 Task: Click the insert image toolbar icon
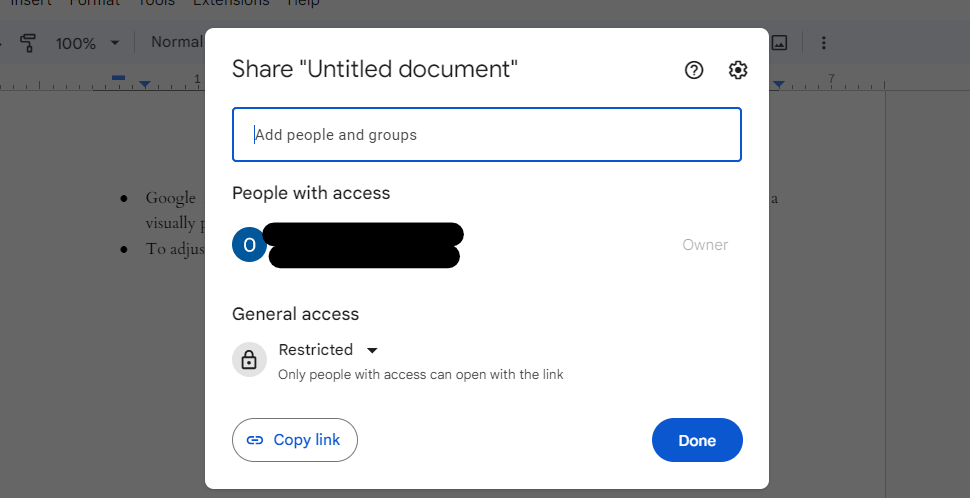coord(779,43)
